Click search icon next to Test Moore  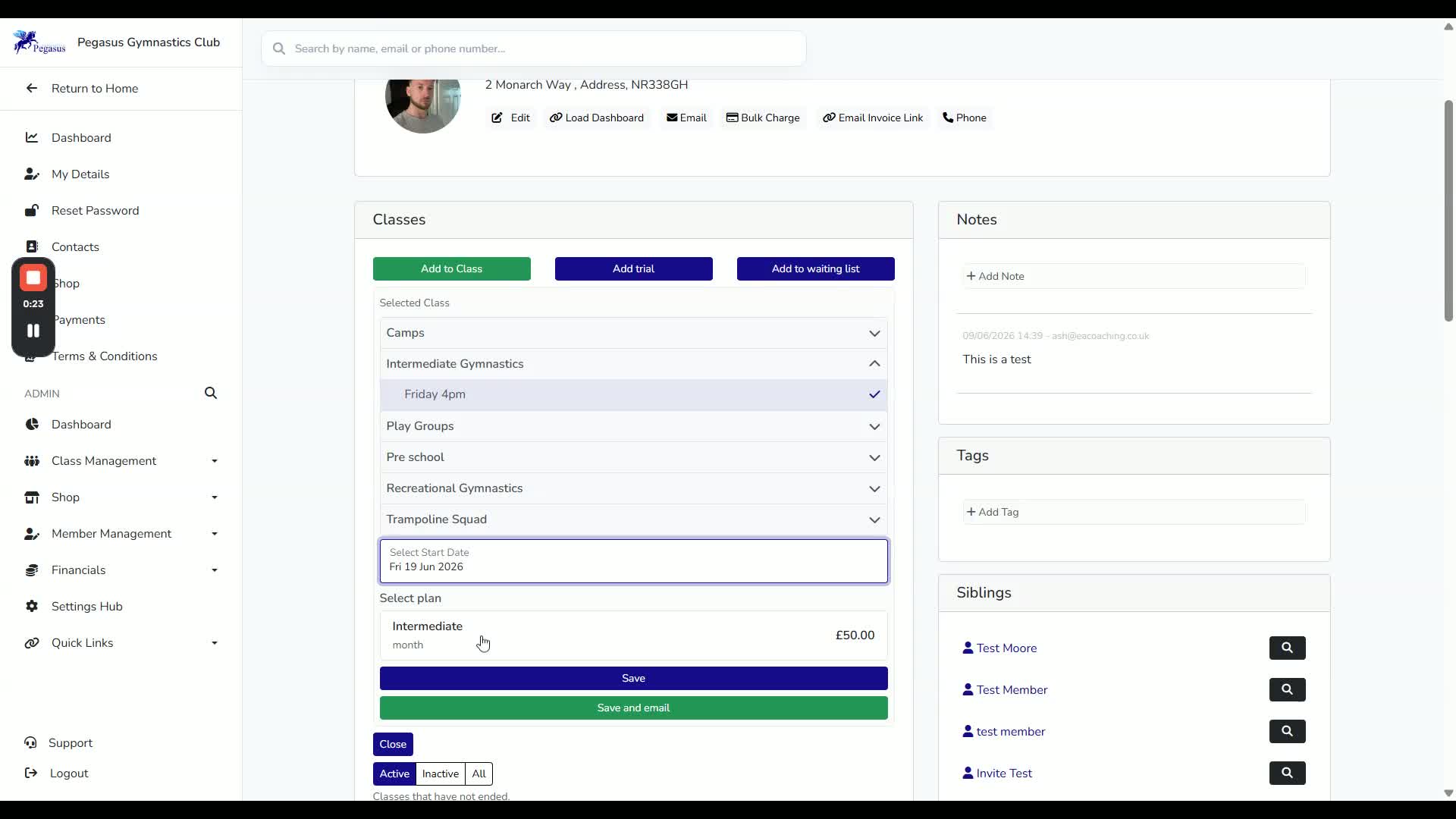point(1287,648)
